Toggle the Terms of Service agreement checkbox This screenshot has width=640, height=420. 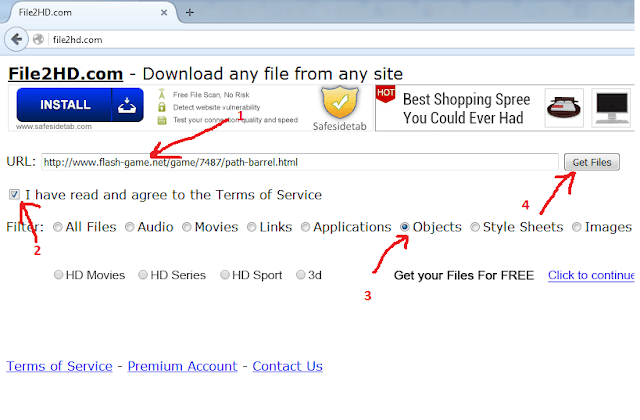tap(14, 194)
